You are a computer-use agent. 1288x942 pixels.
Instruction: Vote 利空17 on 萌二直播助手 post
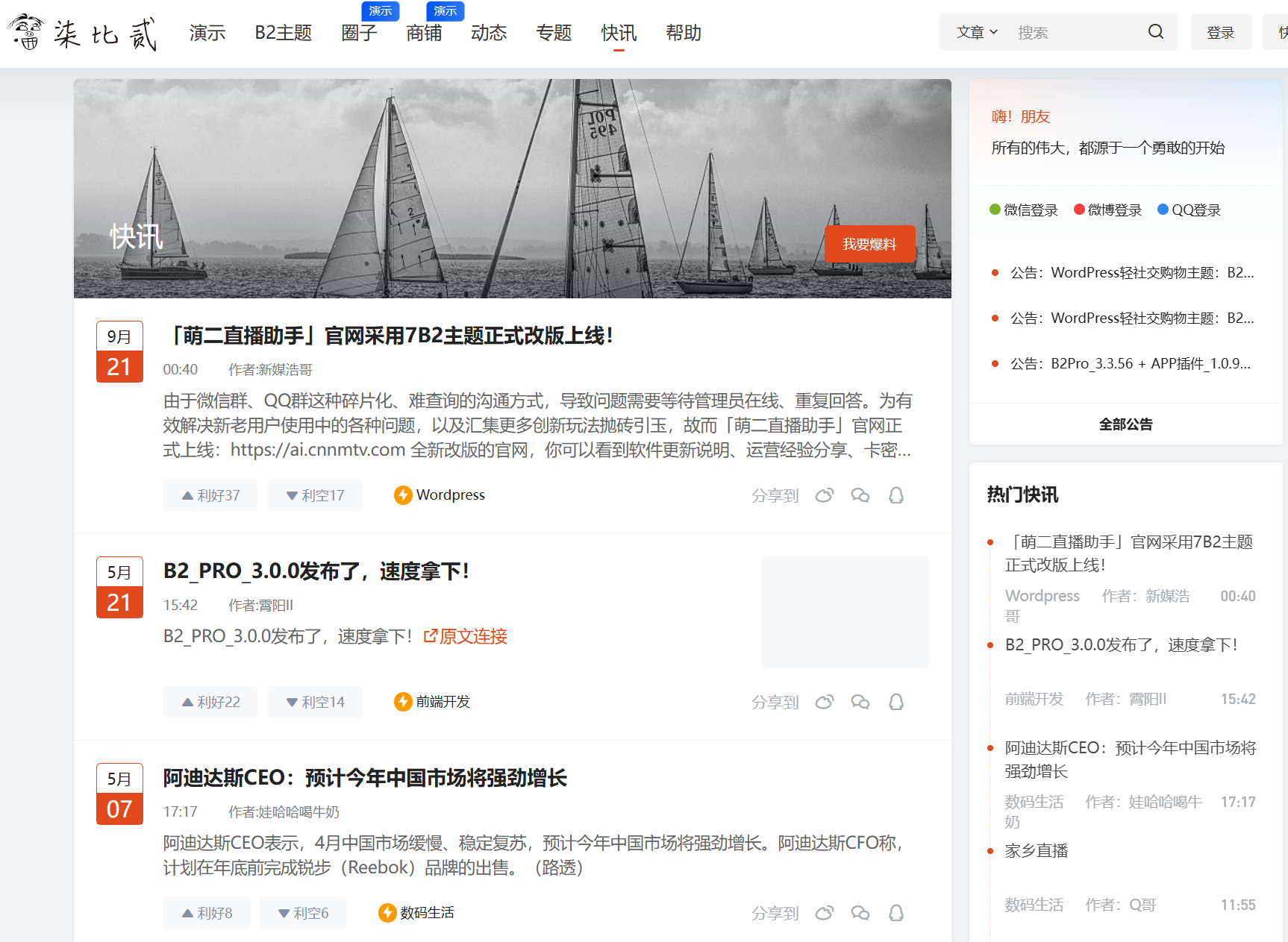tap(315, 495)
